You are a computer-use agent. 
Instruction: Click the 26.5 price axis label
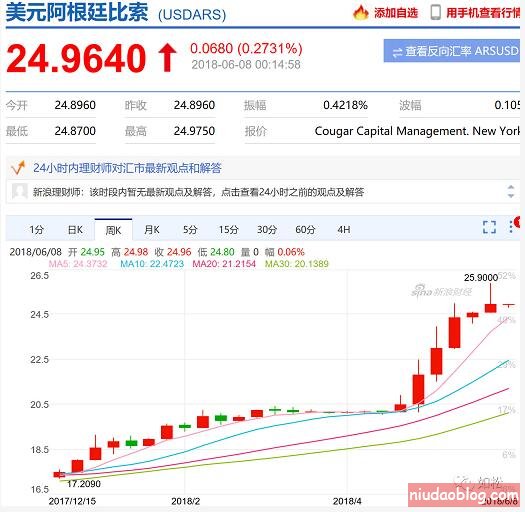point(40,276)
